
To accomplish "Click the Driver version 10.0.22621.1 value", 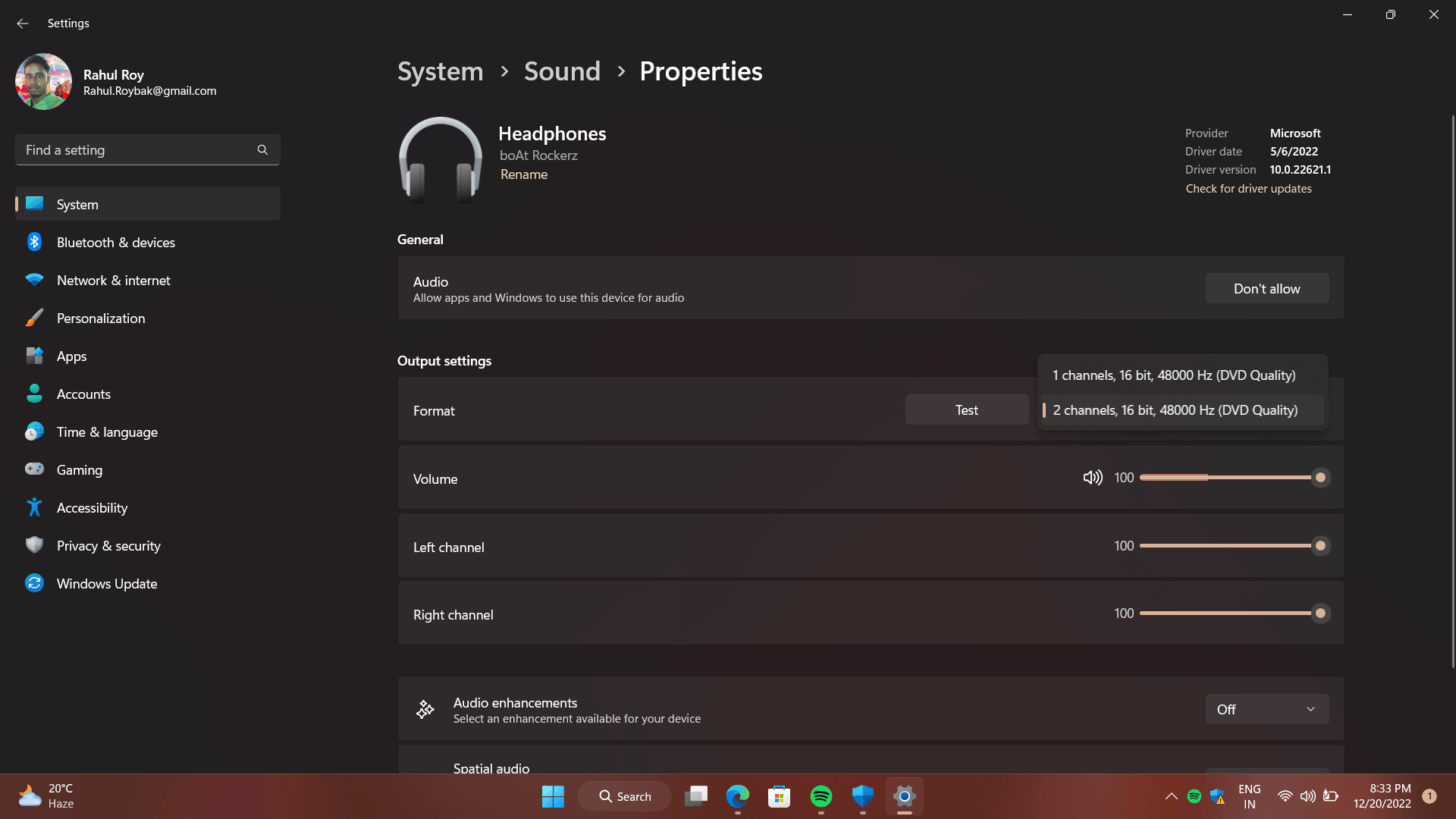I will [1300, 170].
